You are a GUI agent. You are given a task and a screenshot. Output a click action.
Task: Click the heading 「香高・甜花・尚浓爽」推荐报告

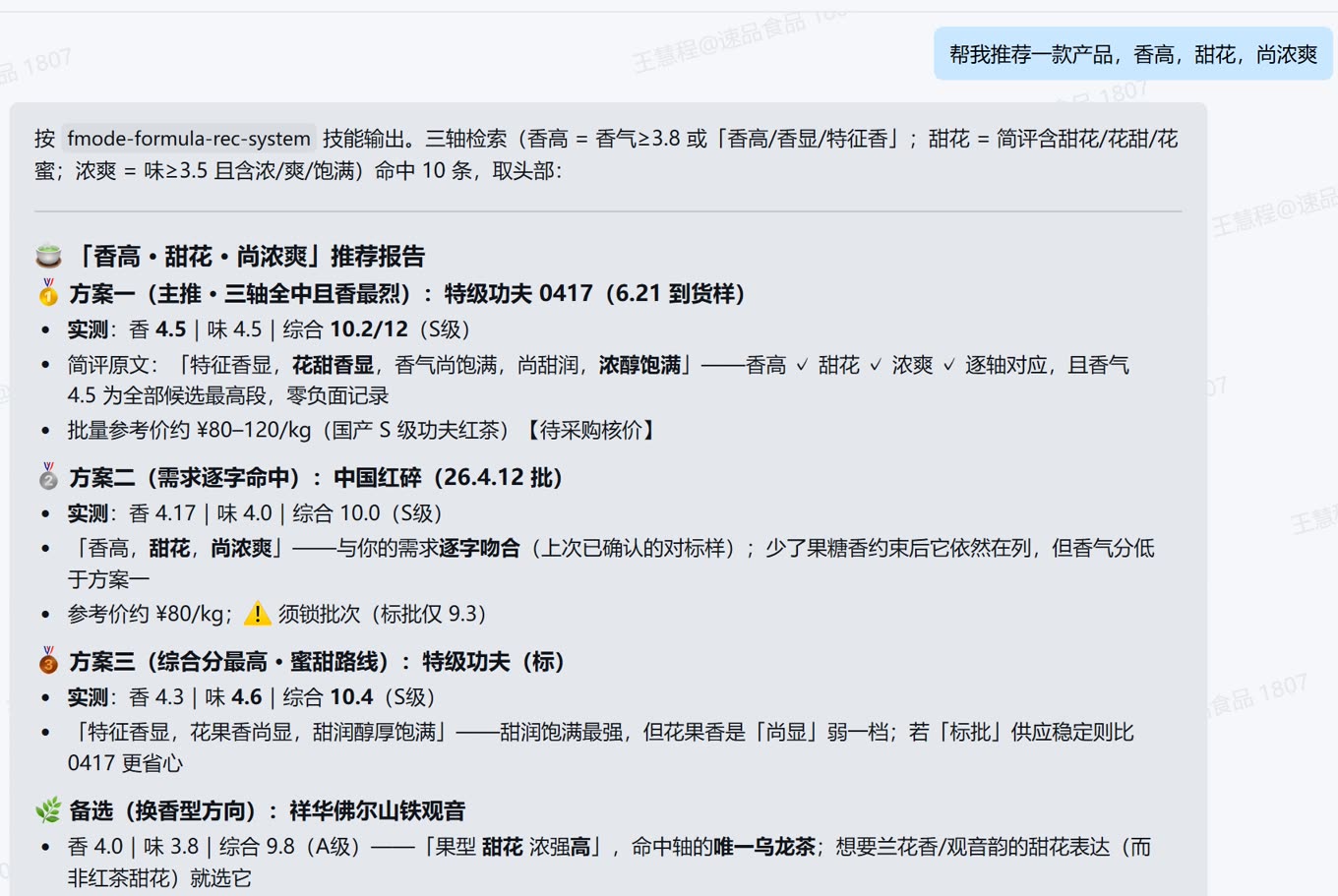coord(248,257)
